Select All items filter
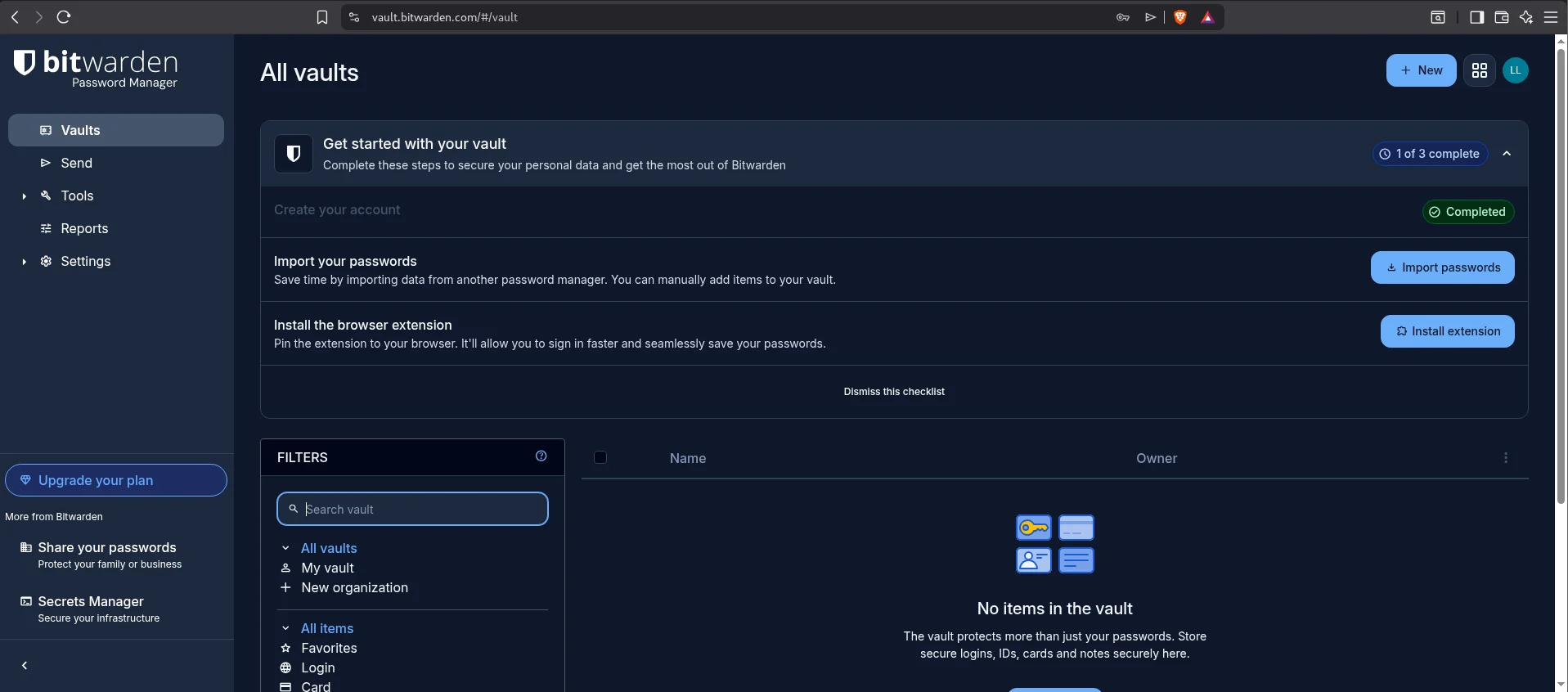 pos(327,628)
